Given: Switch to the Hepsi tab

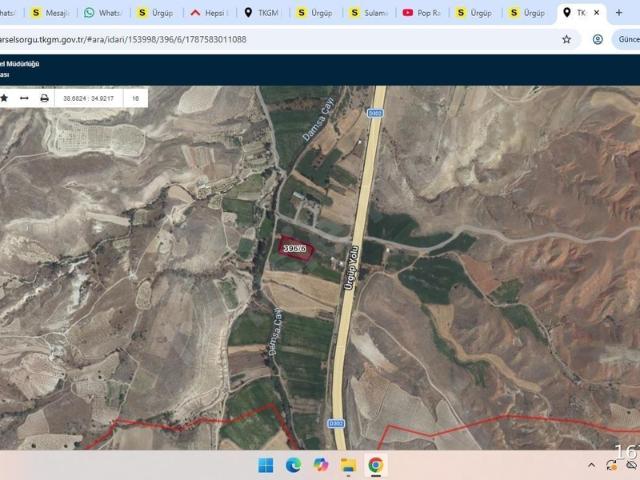Looking at the screenshot, I should [x=209, y=13].
